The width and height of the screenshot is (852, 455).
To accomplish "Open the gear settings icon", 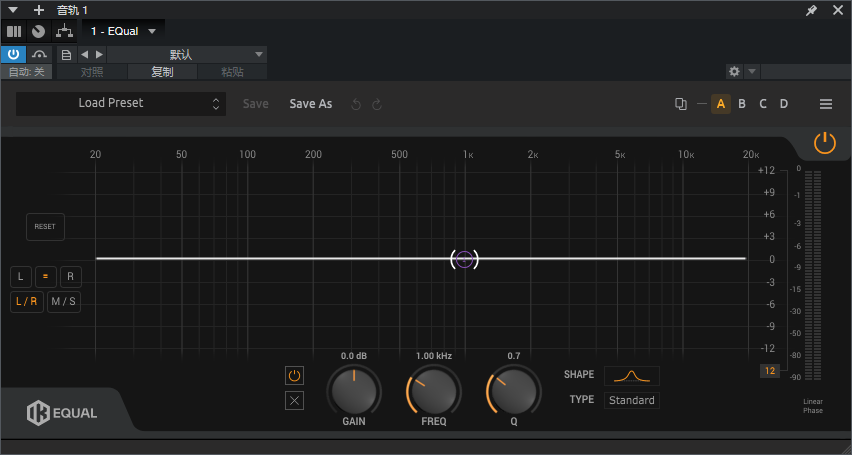I will coord(734,71).
